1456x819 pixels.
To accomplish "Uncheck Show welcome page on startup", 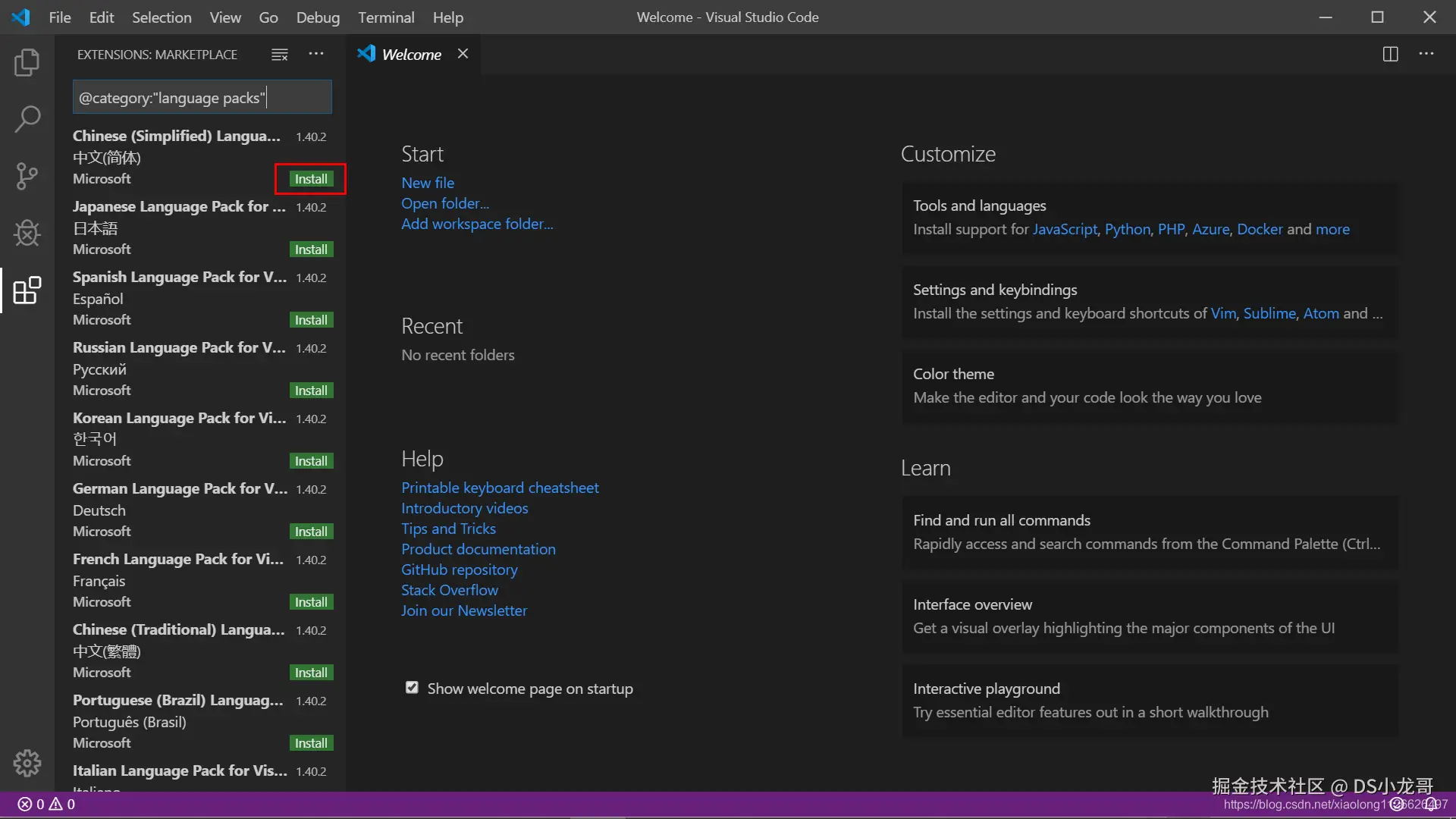I will (412, 688).
